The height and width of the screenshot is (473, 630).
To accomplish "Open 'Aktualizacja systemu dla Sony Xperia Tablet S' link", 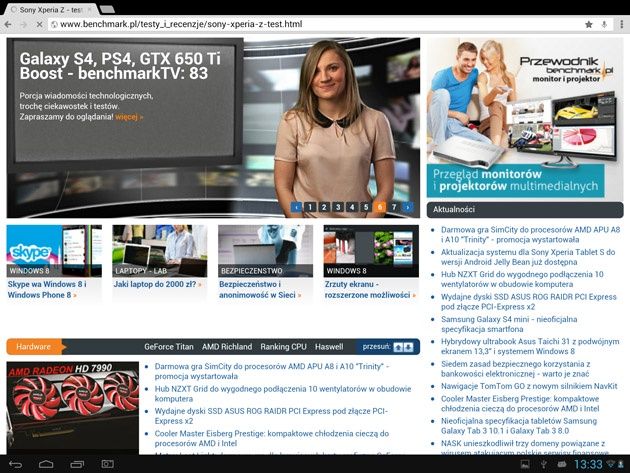I will pyautogui.click(x=528, y=257).
